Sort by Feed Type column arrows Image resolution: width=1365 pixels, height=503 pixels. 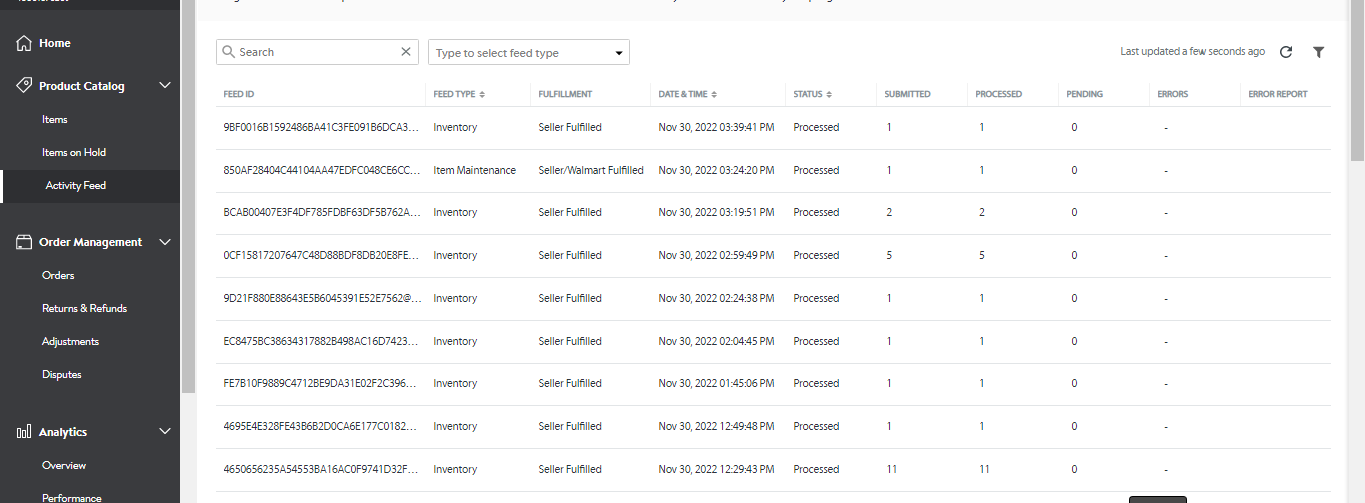pyautogui.click(x=482, y=94)
